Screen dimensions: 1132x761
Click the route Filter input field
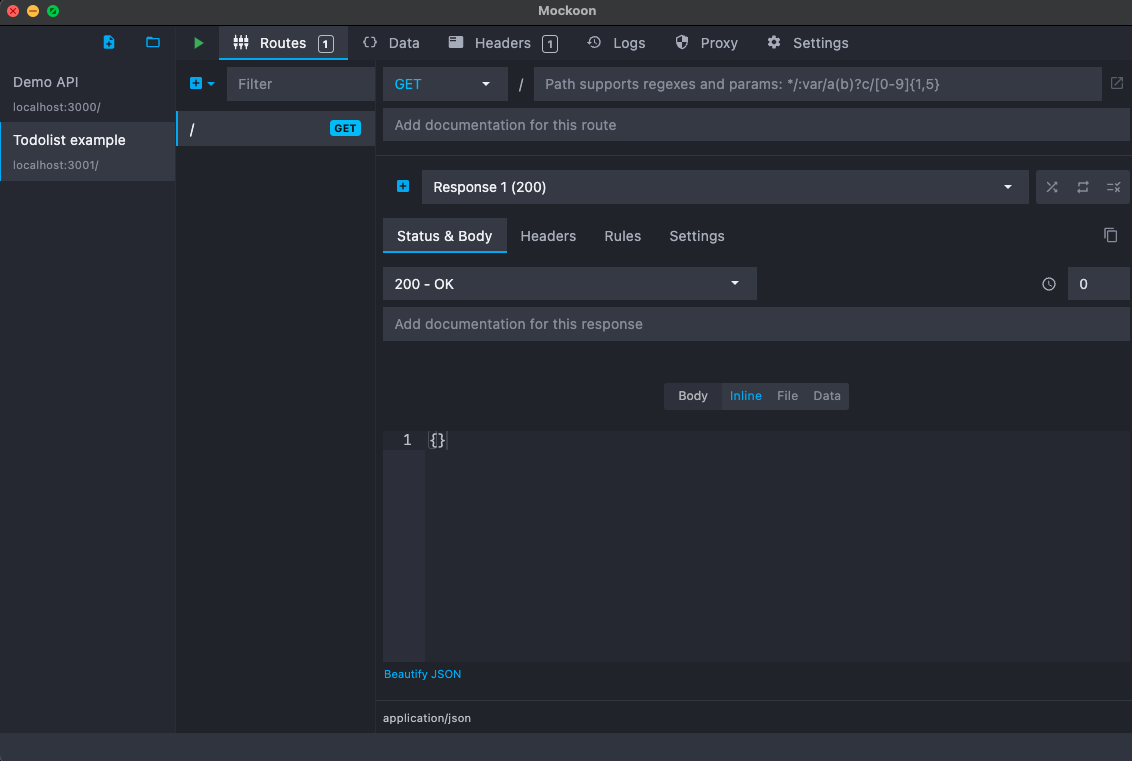[300, 84]
